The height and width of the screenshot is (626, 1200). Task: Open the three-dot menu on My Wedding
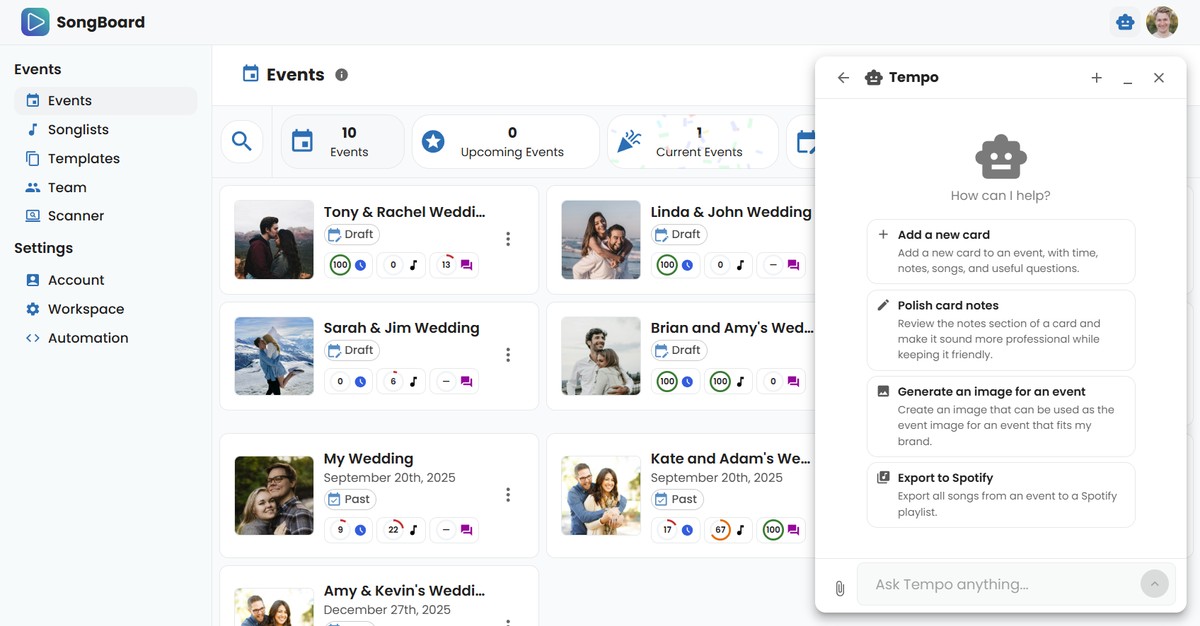[x=508, y=494]
